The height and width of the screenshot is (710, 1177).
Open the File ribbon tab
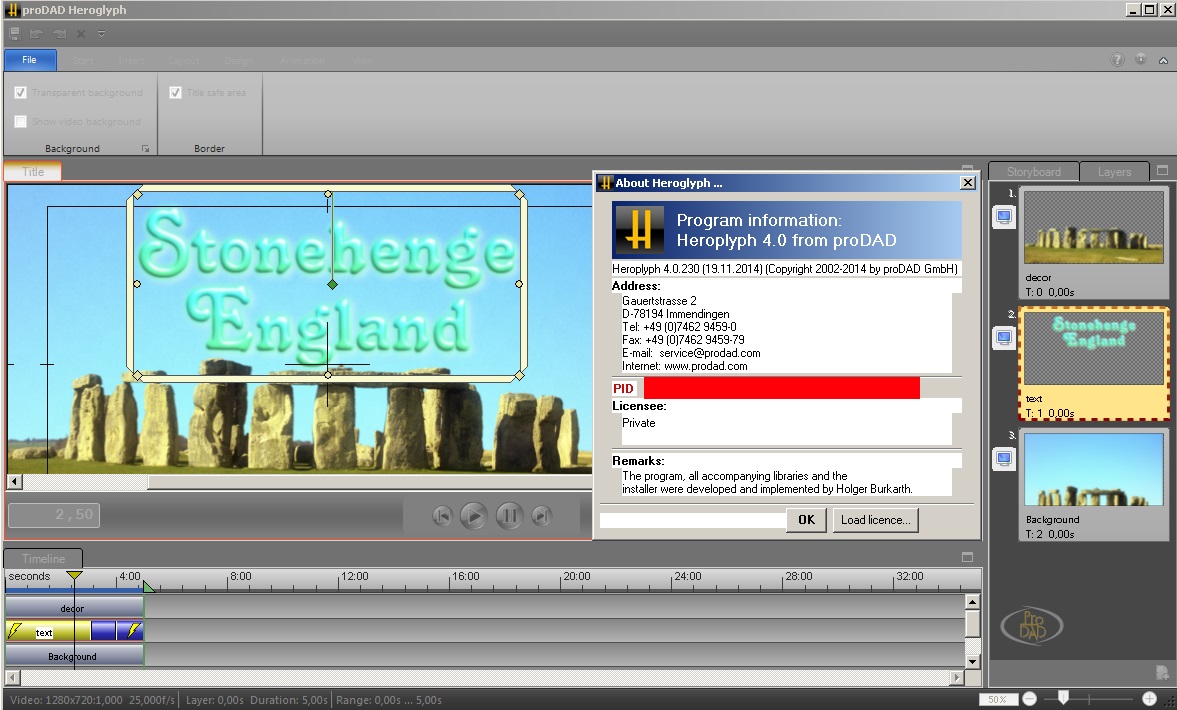29,59
